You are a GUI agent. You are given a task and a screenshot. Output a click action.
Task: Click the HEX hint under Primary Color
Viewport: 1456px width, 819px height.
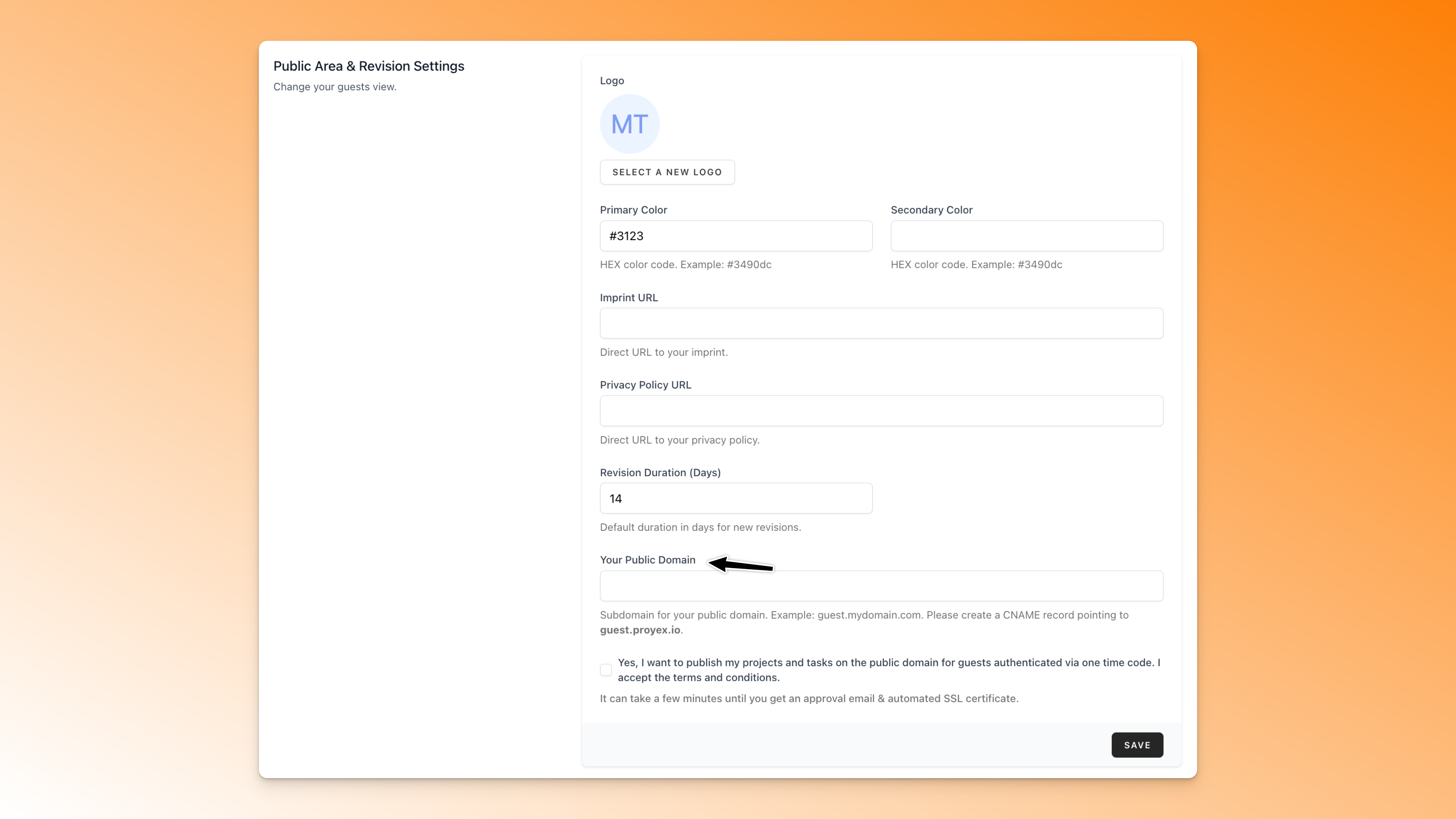pos(686,264)
